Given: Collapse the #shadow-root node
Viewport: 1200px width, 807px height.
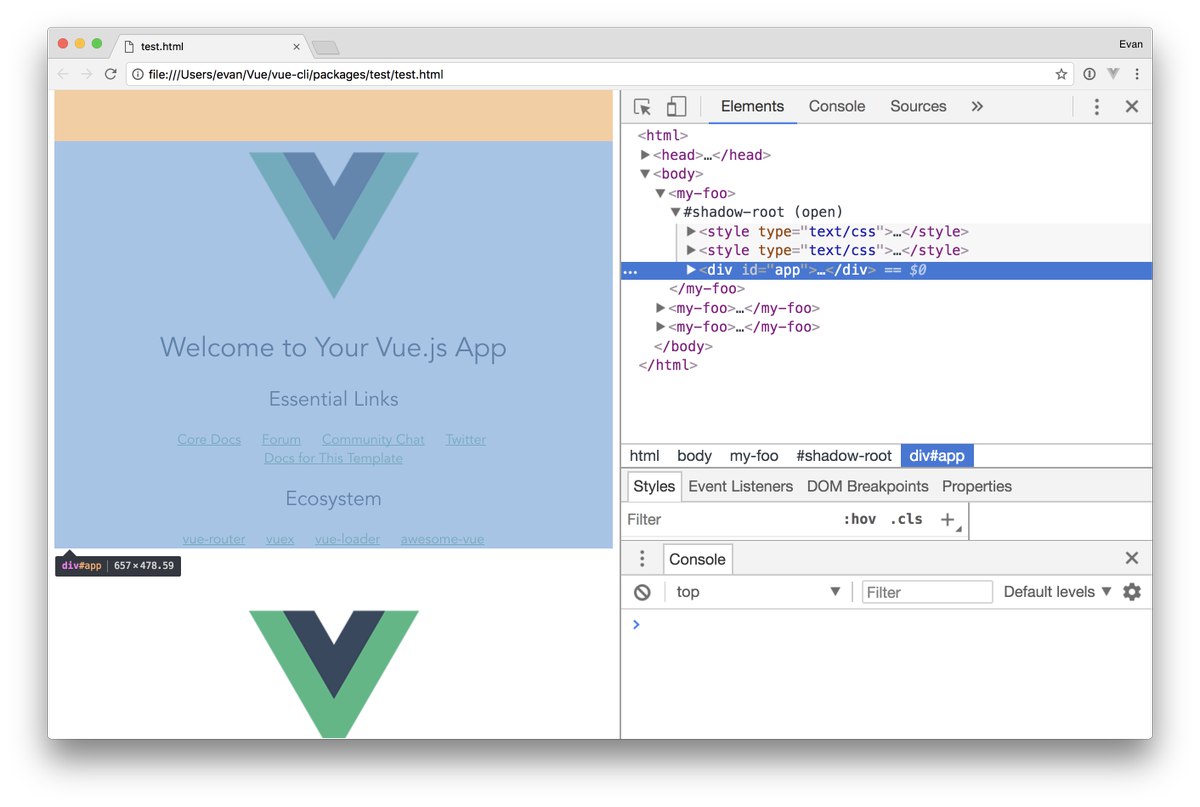Looking at the screenshot, I should pos(675,212).
